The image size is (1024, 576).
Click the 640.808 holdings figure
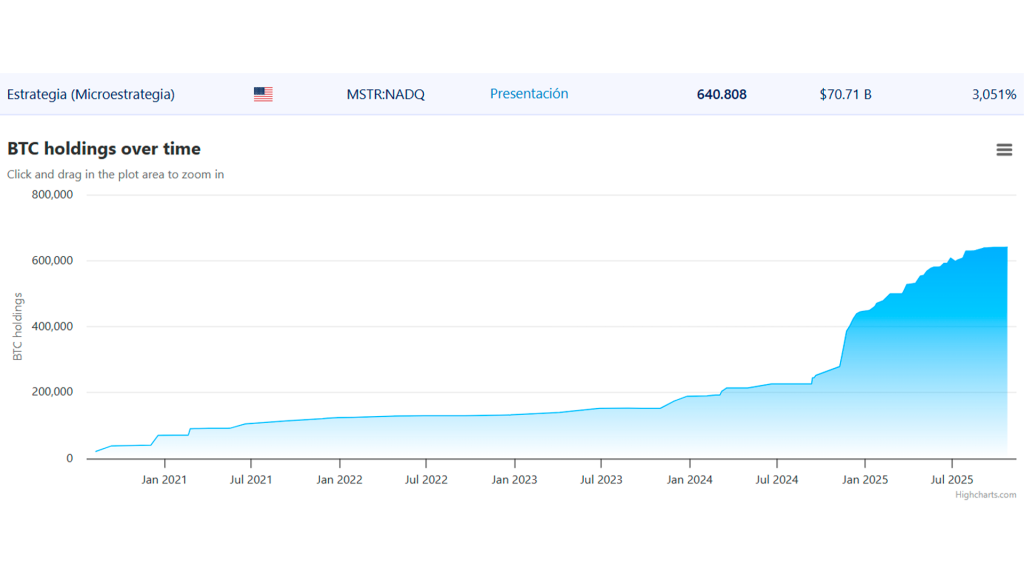click(721, 95)
